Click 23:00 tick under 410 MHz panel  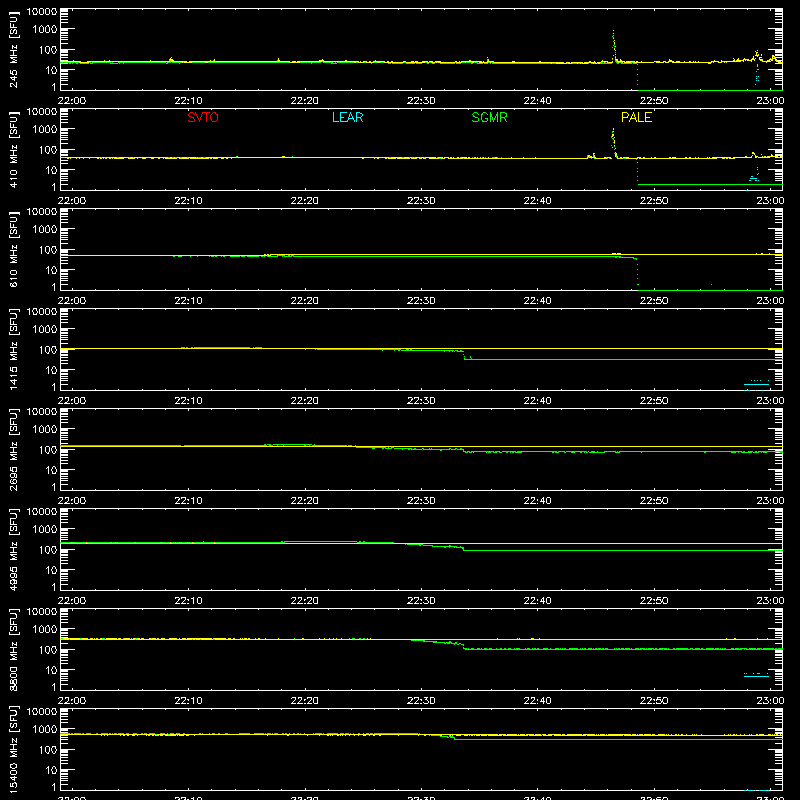pos(770,201)
